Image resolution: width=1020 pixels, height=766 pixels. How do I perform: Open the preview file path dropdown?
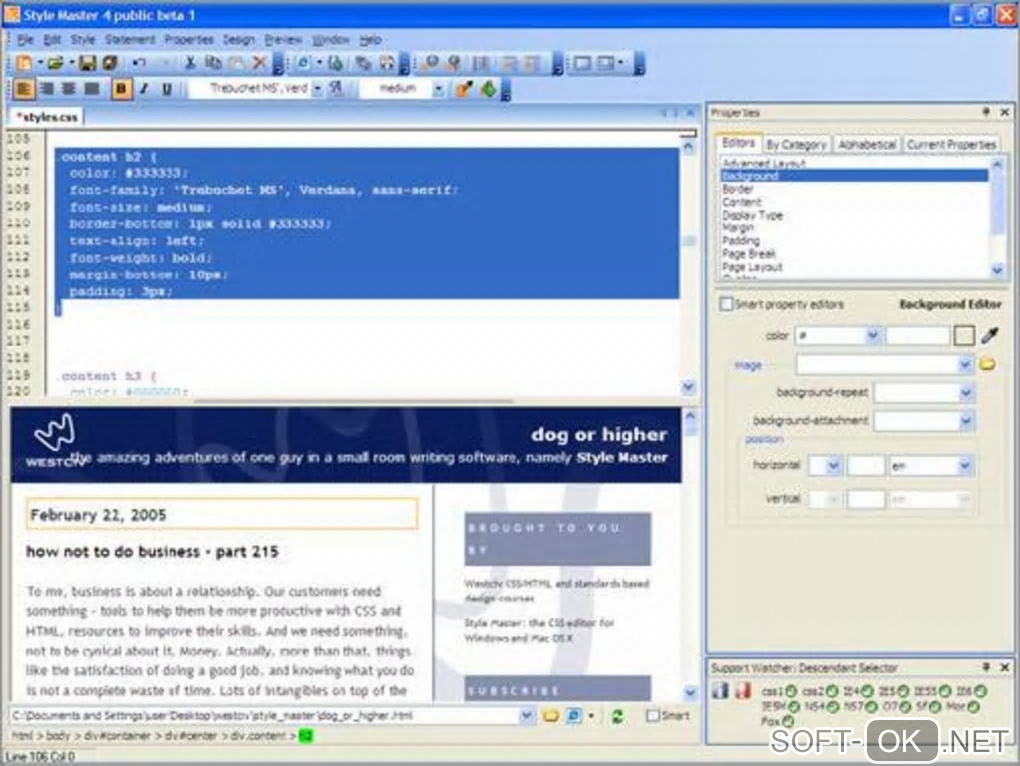coord(526,716)
